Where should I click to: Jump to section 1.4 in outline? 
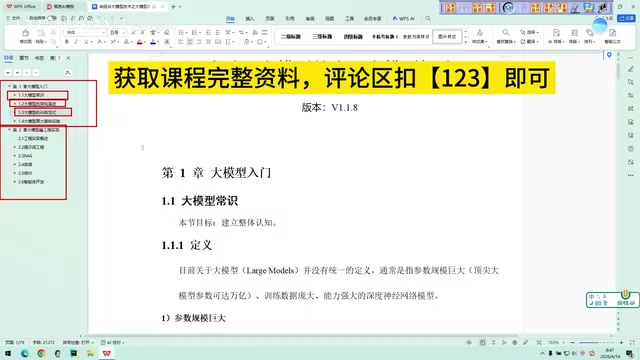point(39,121)
